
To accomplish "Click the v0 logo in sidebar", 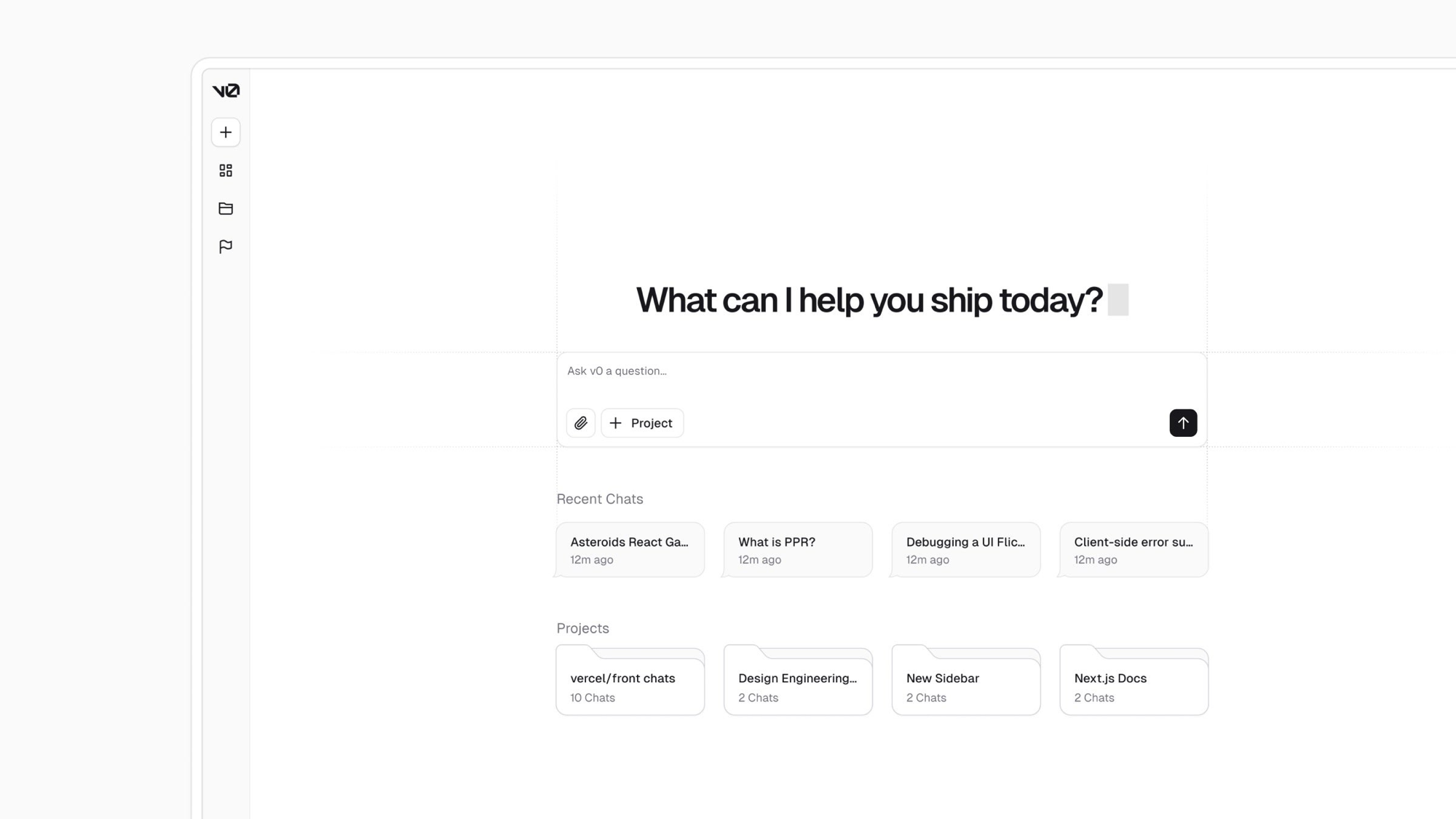I will click(x=226, y=91).
